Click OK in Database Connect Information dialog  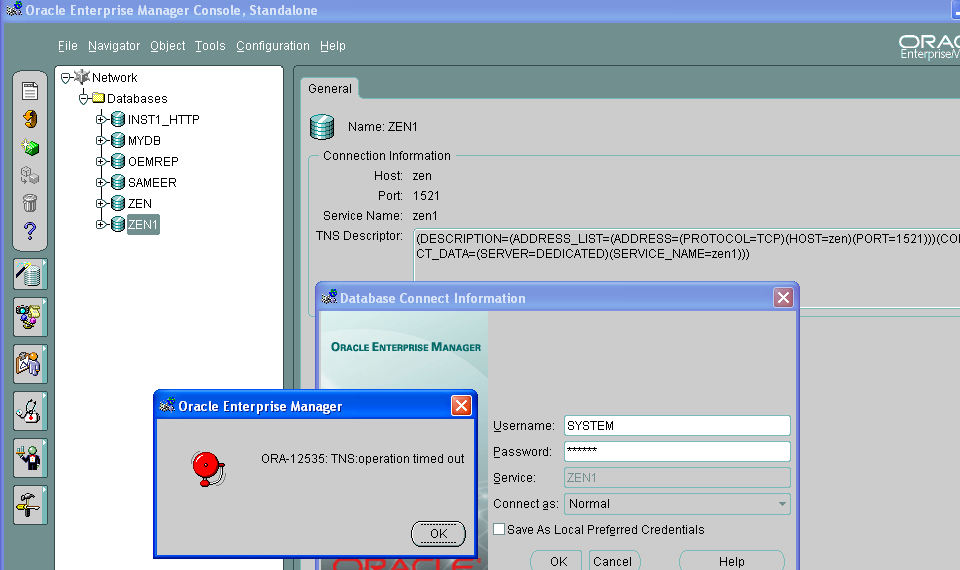click(558, 561)
